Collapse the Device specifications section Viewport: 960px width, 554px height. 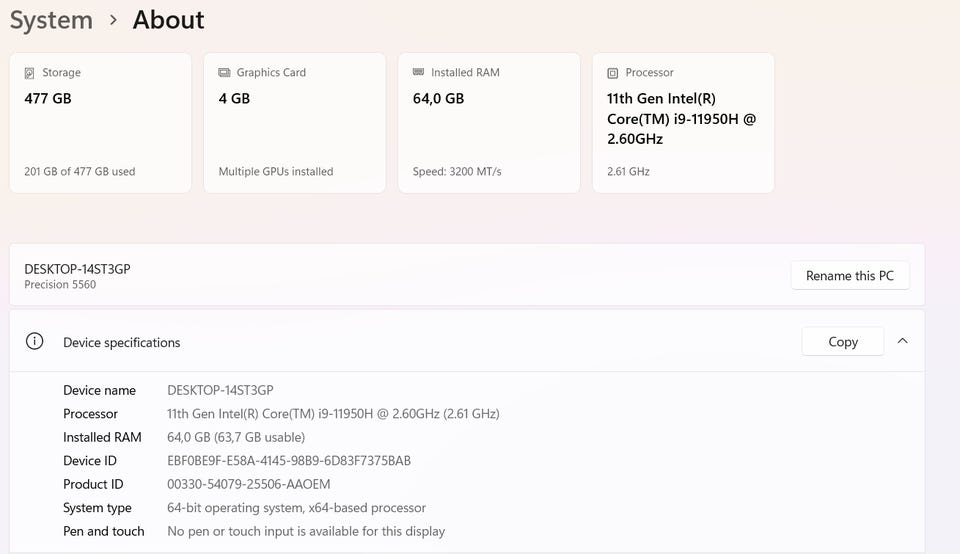(x=903, y=341)
